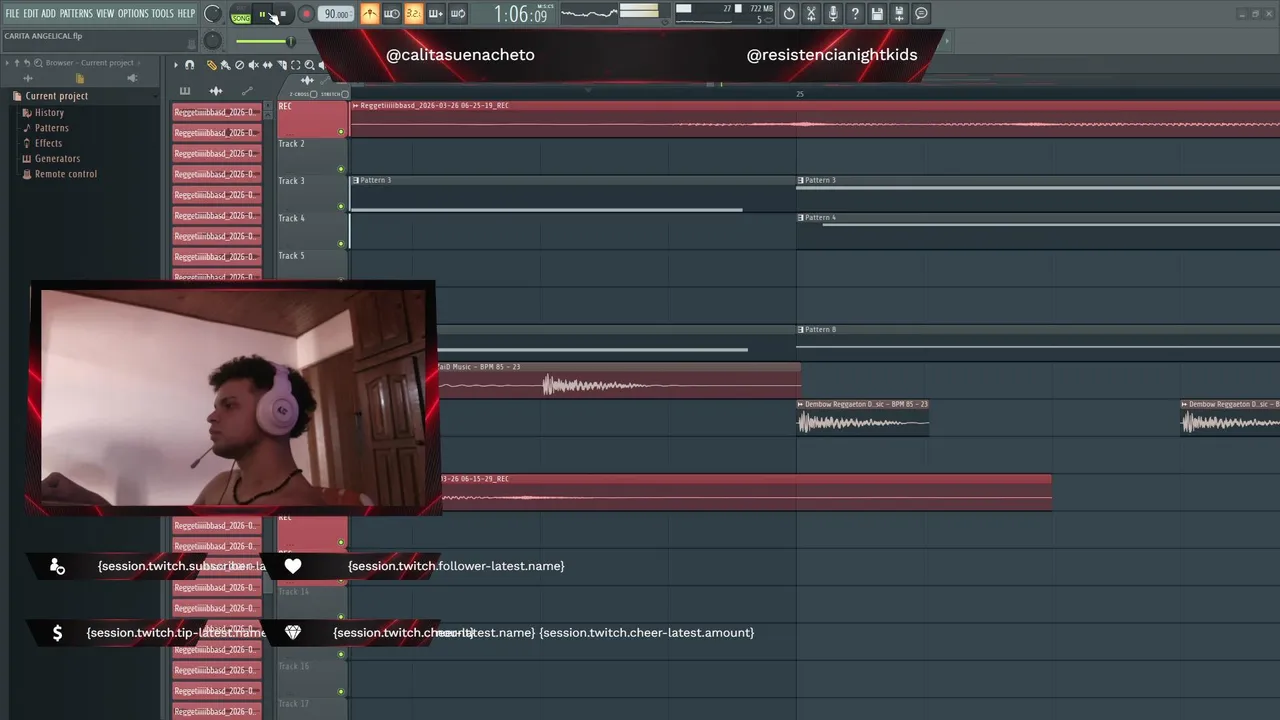1280x720 pixels.
Task: Stop playback with the stop button
Action: pyautogui.click(x=283, y=14)
